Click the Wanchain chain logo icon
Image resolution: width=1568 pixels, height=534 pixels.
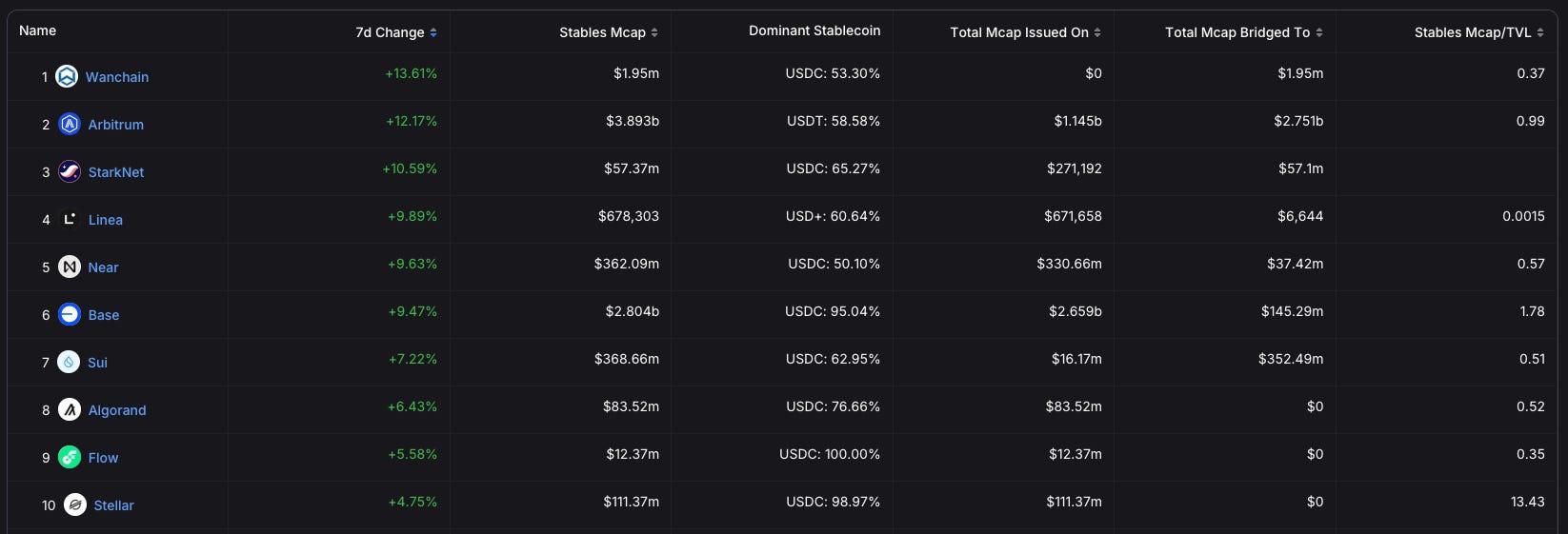click(x=67, y=76)
